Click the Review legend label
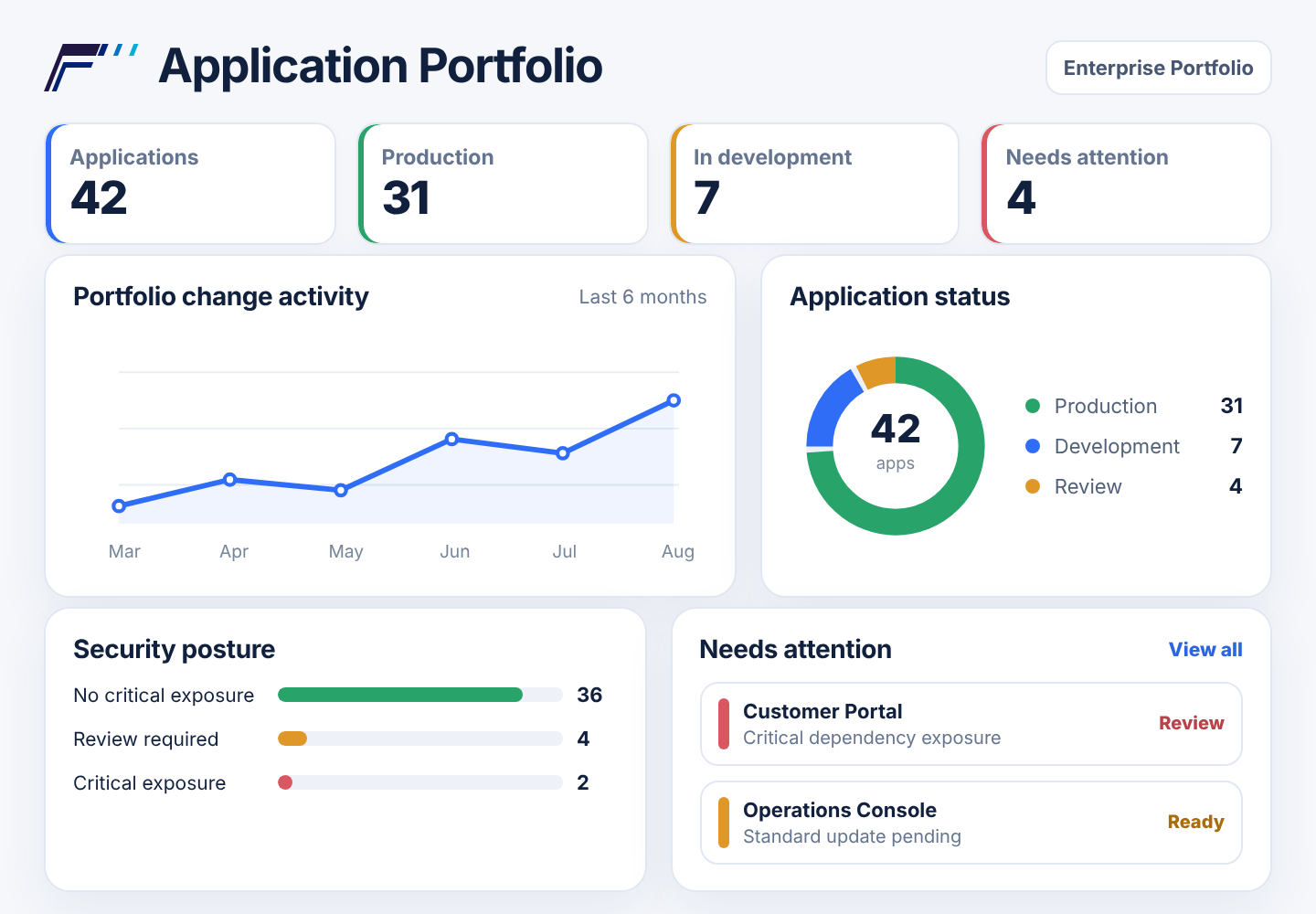 pos(1088,486)
